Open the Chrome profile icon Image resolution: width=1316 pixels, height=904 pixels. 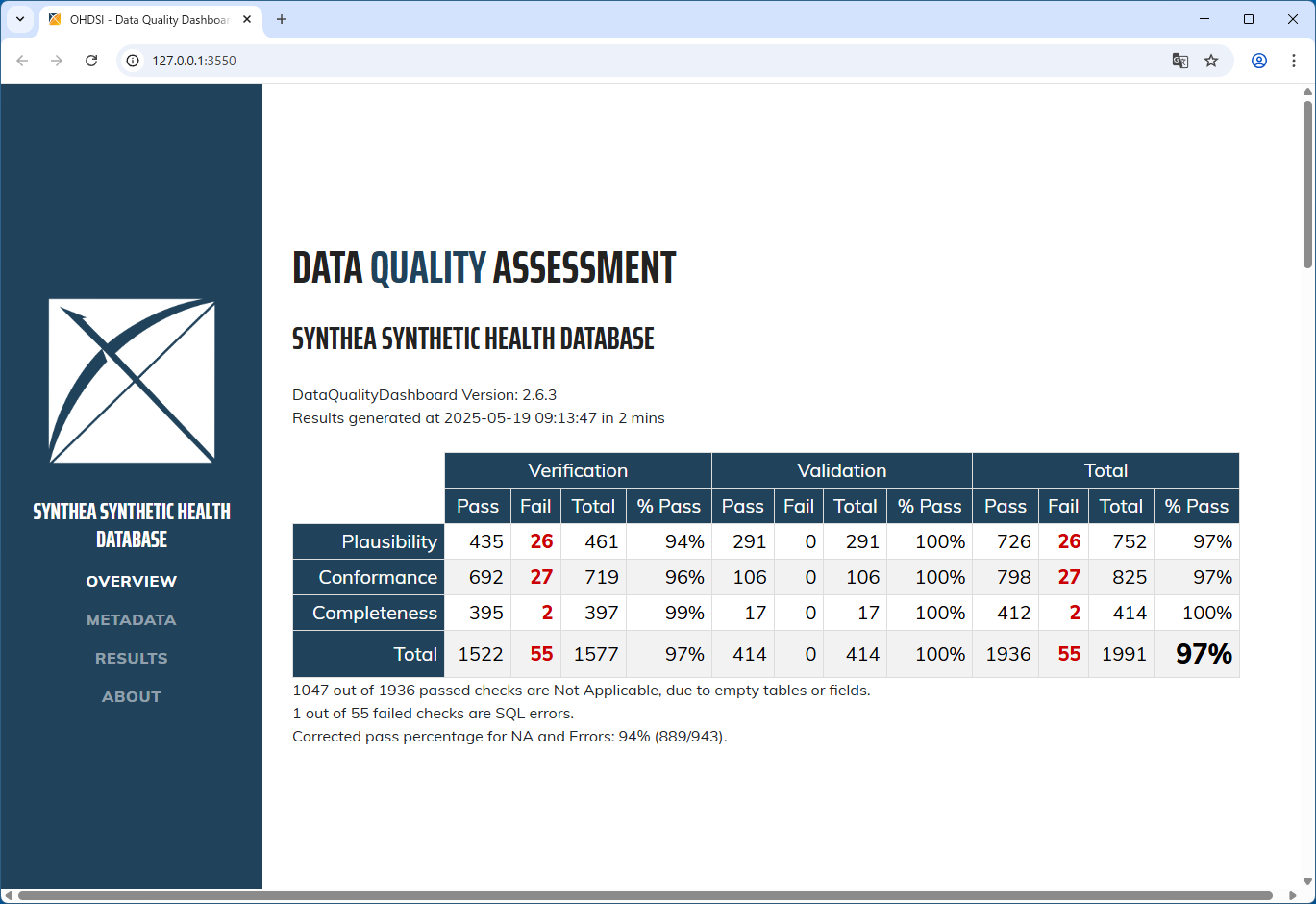point(1259,61)
